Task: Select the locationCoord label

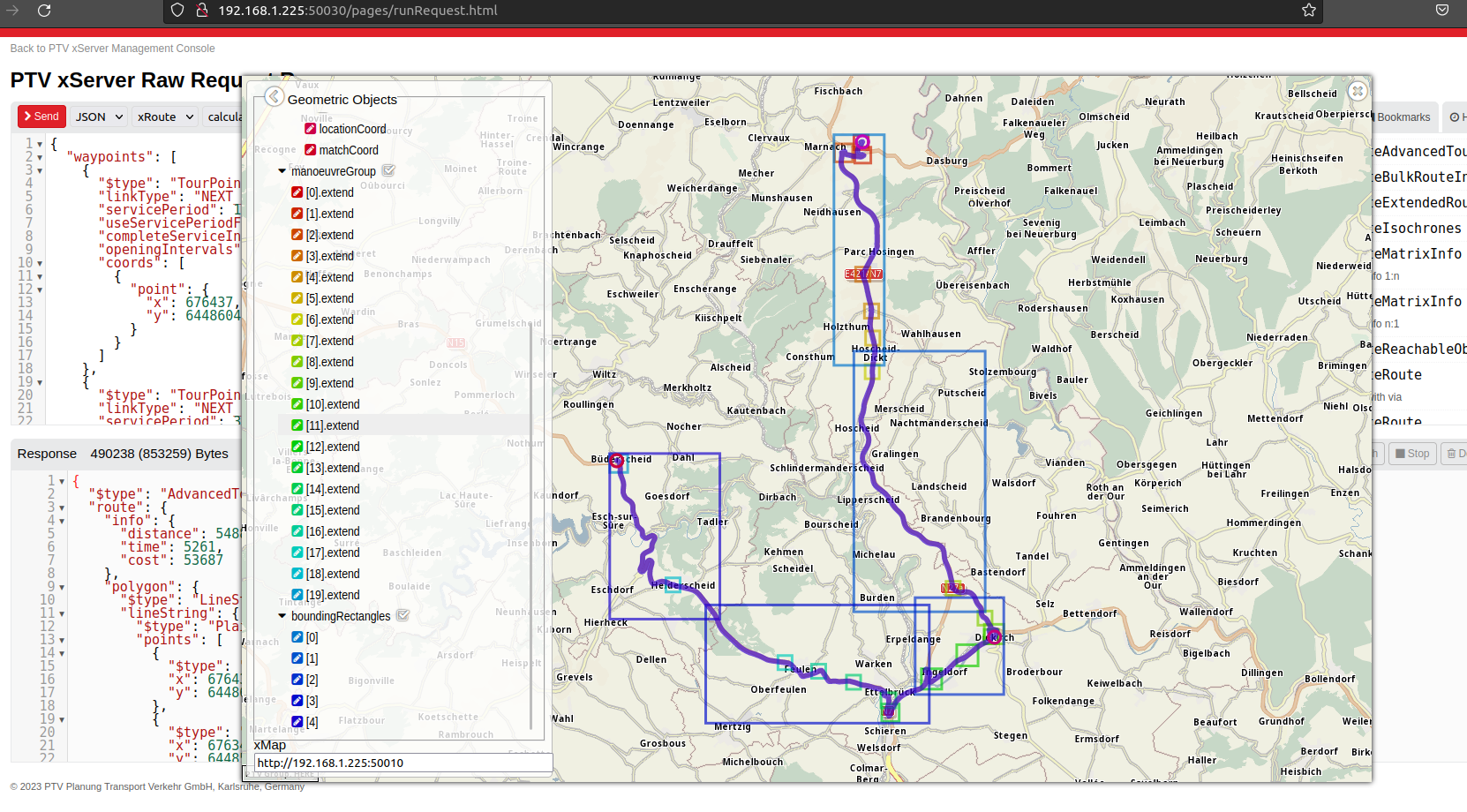Action: tap(353, 129)
